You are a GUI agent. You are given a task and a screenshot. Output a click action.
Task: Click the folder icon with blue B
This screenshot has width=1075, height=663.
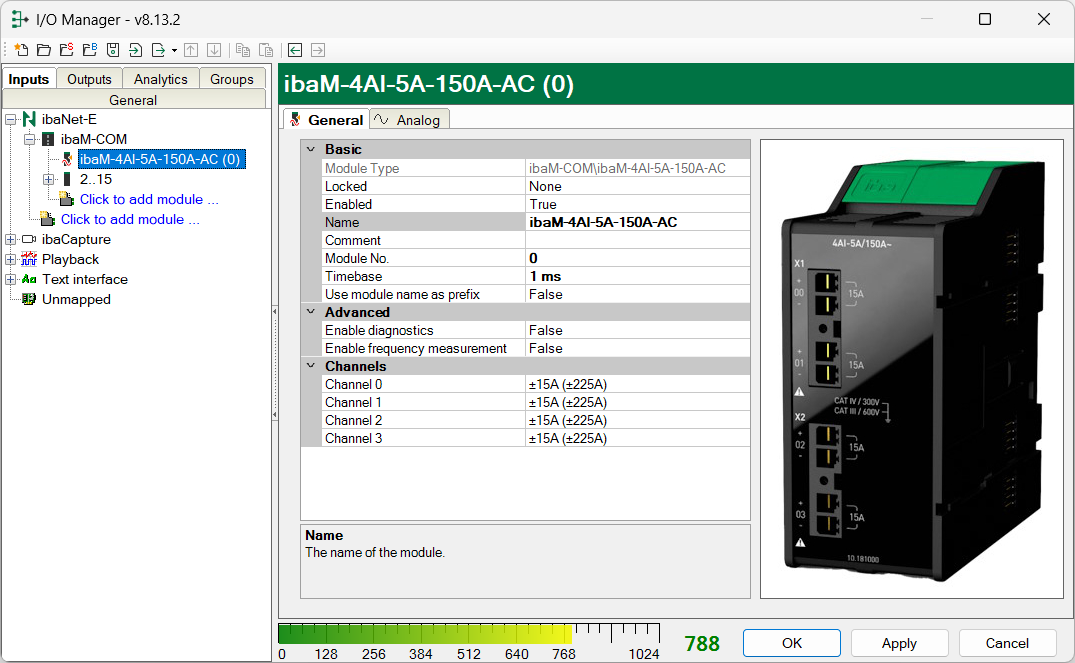point(90,50)
